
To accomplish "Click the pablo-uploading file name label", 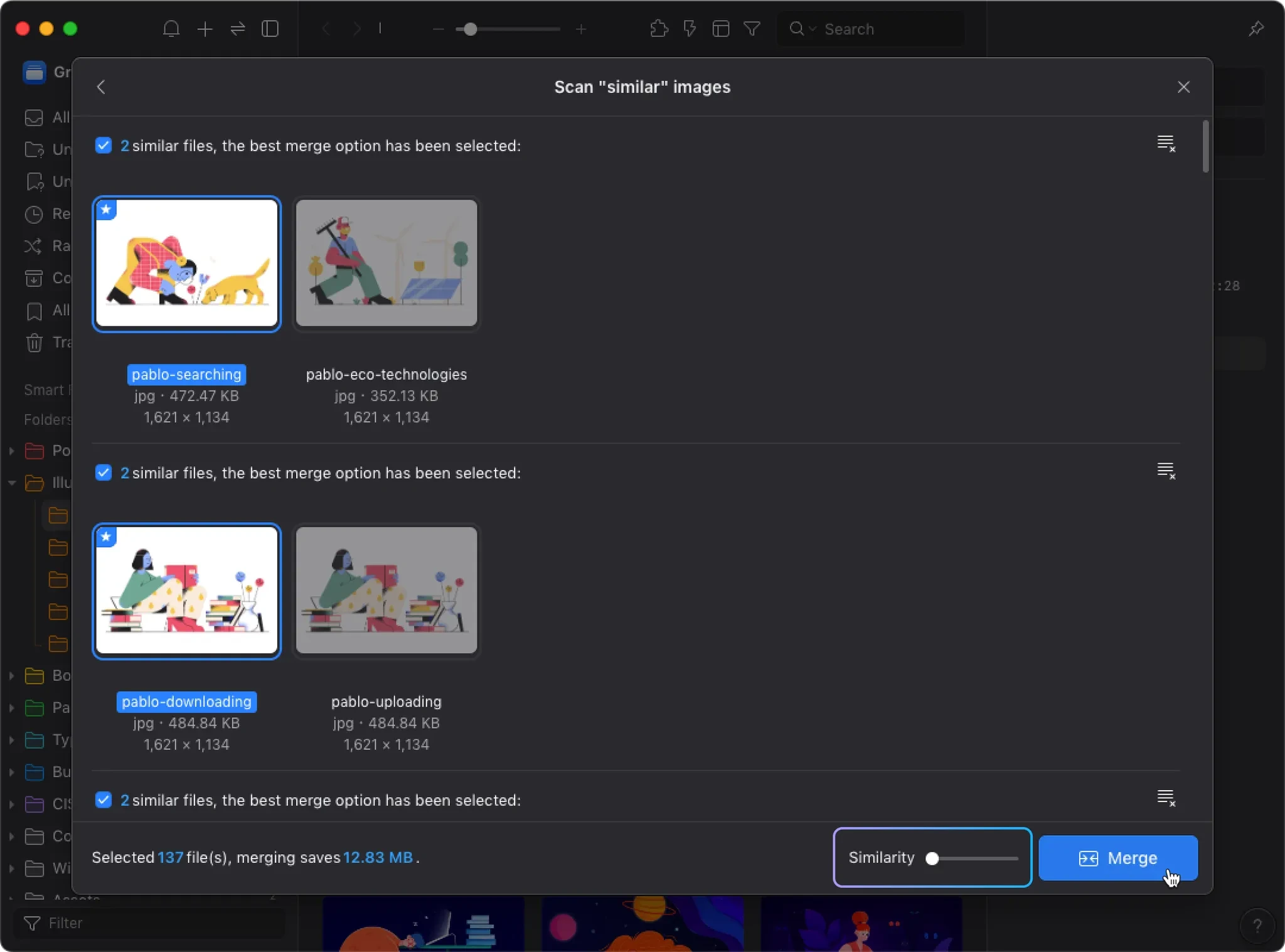I will click(x=387, y=702).
